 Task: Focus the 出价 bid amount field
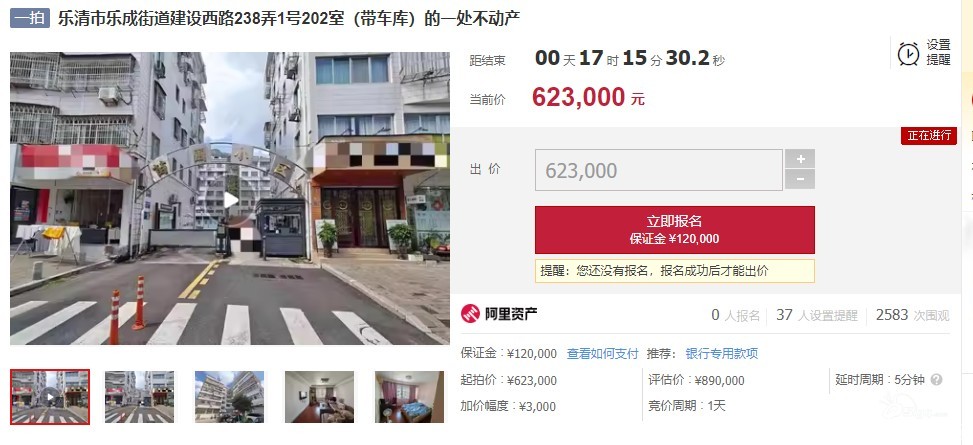(658, 170)
